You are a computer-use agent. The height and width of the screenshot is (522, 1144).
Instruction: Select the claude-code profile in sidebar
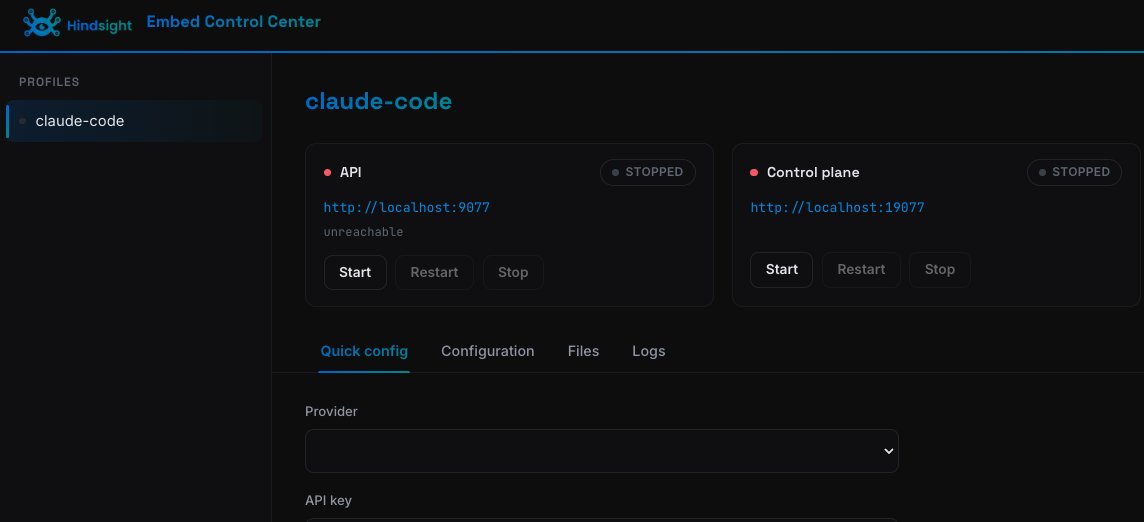(x=134, y=121)
